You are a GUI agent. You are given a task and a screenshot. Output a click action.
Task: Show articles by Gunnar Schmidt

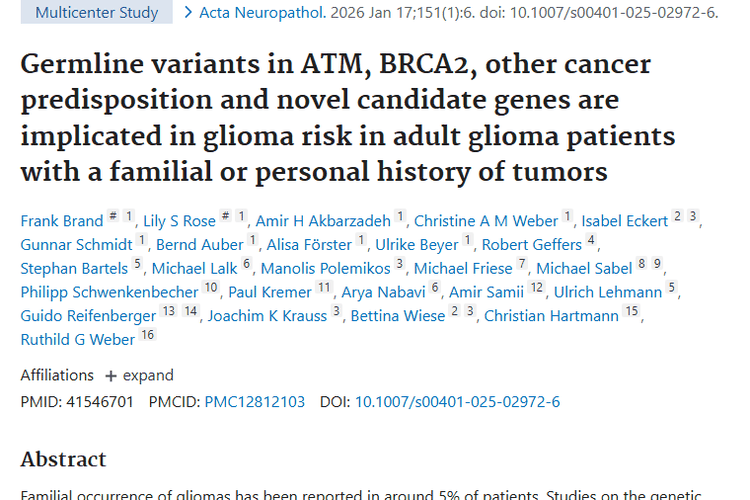click(75, 245)
